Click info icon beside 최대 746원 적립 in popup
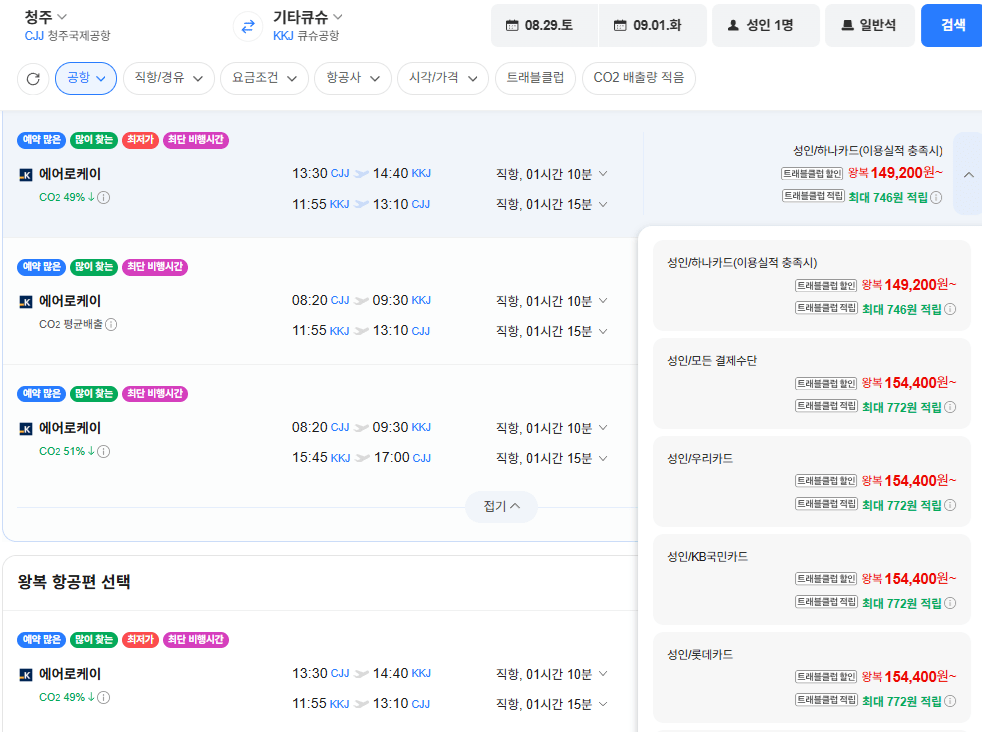Viewport: 982px width, 732px height. 950,309
